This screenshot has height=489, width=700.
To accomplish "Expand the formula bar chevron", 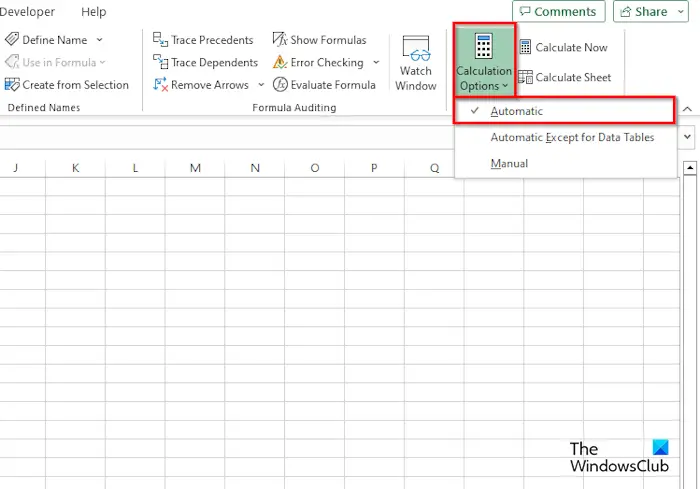I will pyautogui.click(x=688, y=137).
